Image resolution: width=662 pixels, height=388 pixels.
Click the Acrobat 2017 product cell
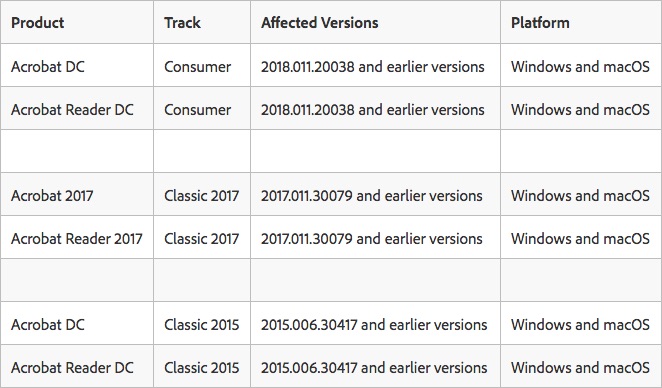point(52,196)
